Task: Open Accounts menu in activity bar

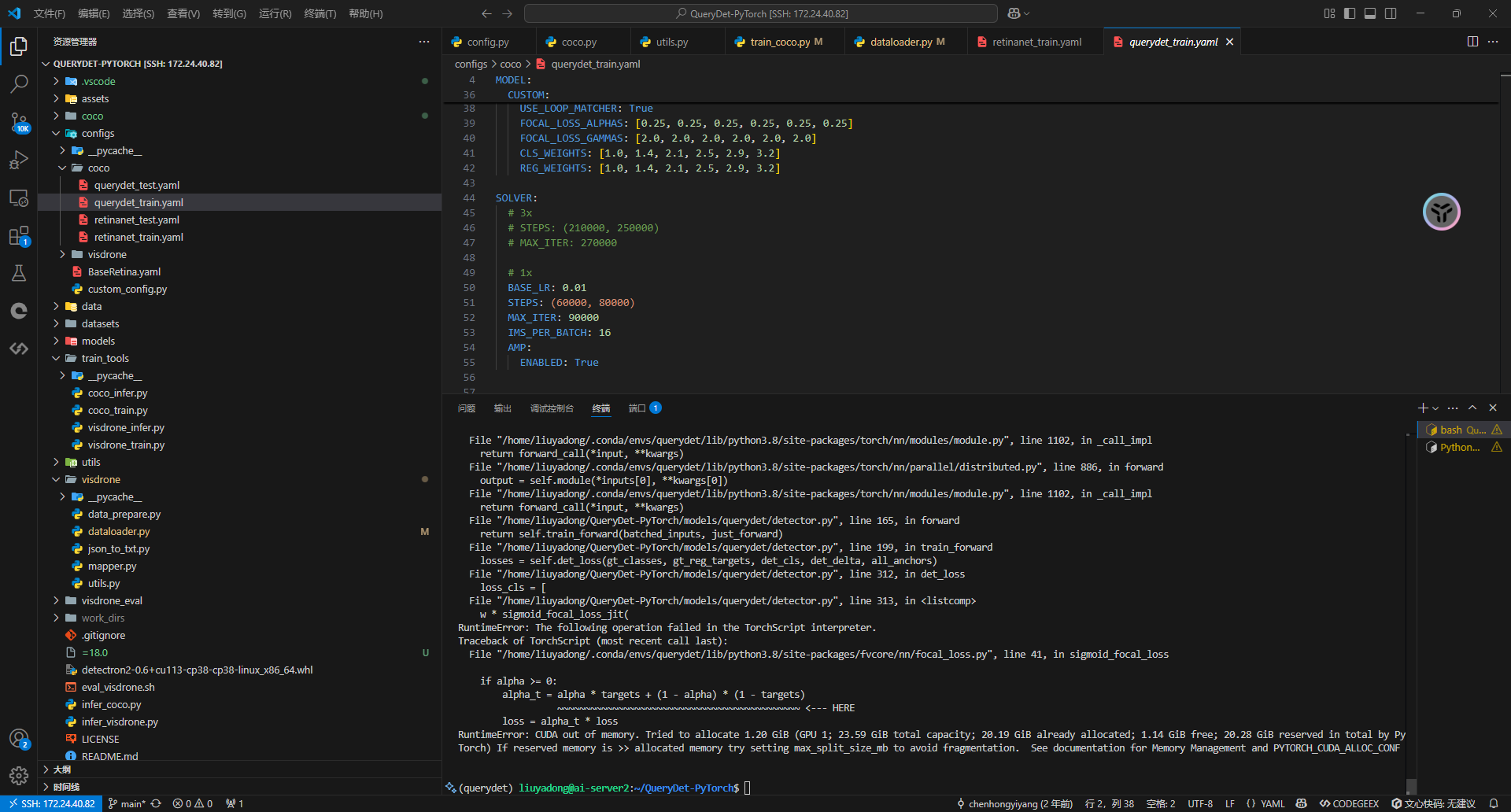Action: (19, 738)
